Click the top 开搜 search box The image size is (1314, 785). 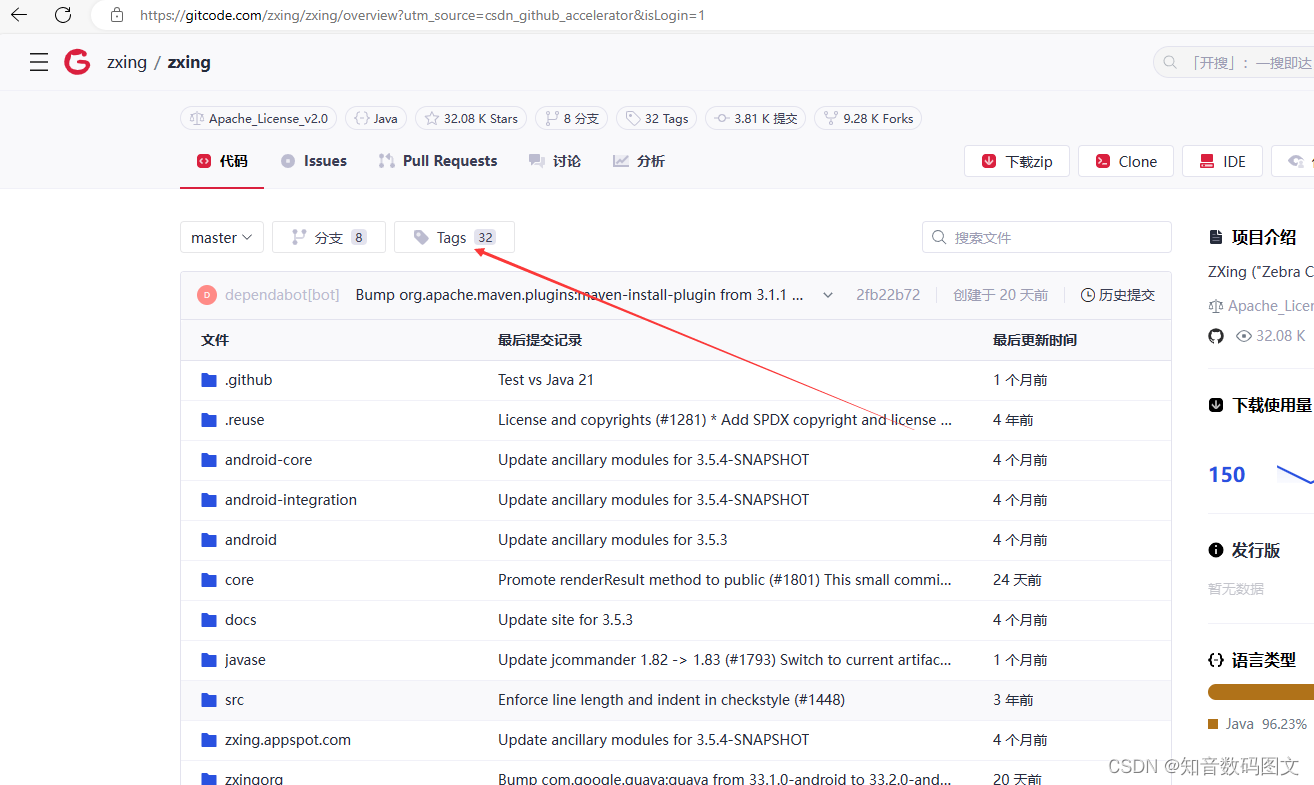(1234, 63)
